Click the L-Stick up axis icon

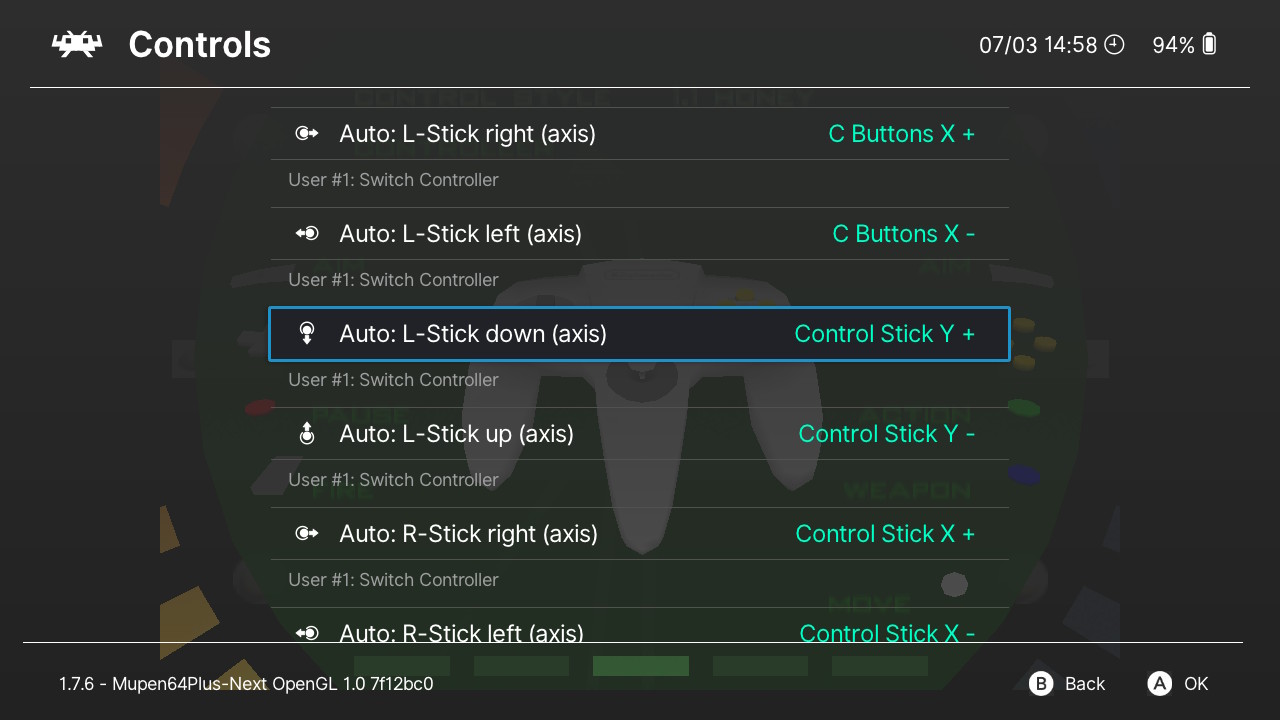point(307,434)
